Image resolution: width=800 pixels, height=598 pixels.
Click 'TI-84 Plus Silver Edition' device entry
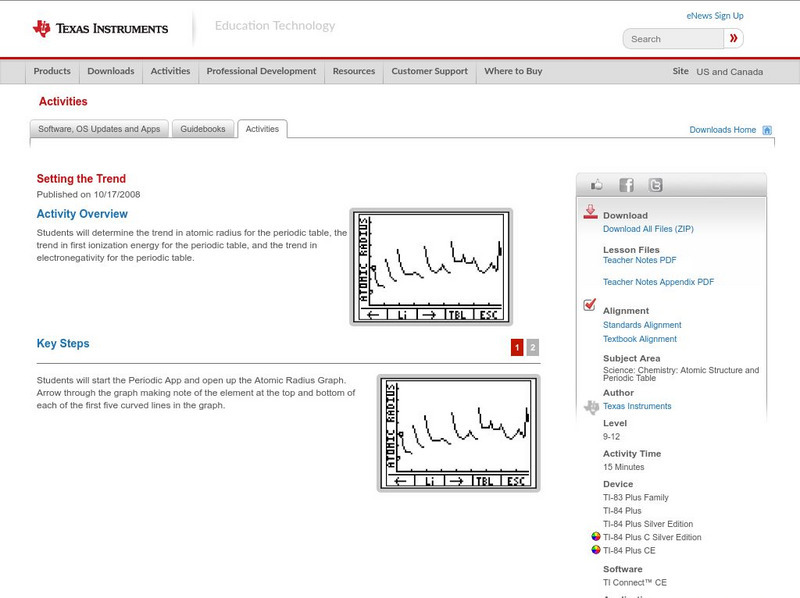click(648, 524)
